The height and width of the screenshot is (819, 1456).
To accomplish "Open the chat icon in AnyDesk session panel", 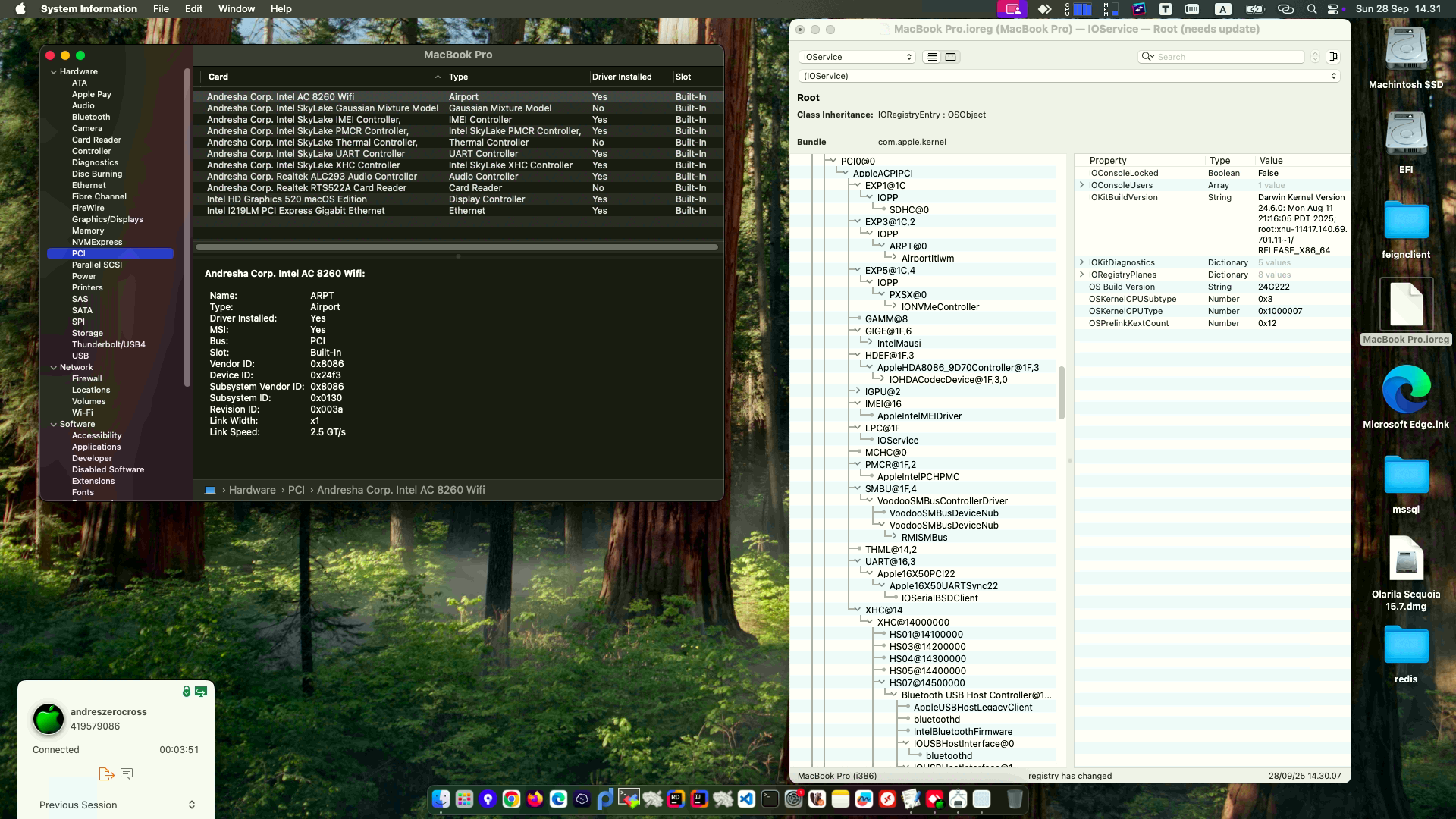I will pos(127,773).
